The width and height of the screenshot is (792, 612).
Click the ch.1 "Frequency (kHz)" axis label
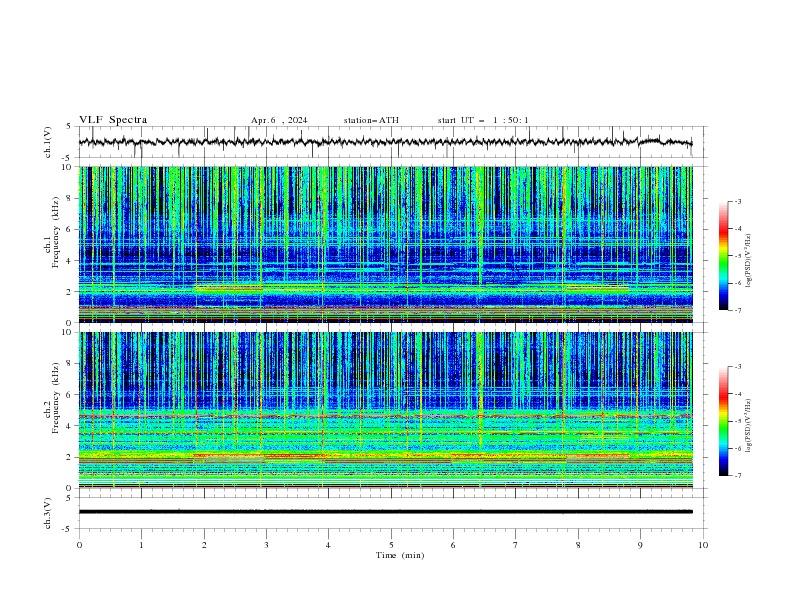click(x=56, y=232)
